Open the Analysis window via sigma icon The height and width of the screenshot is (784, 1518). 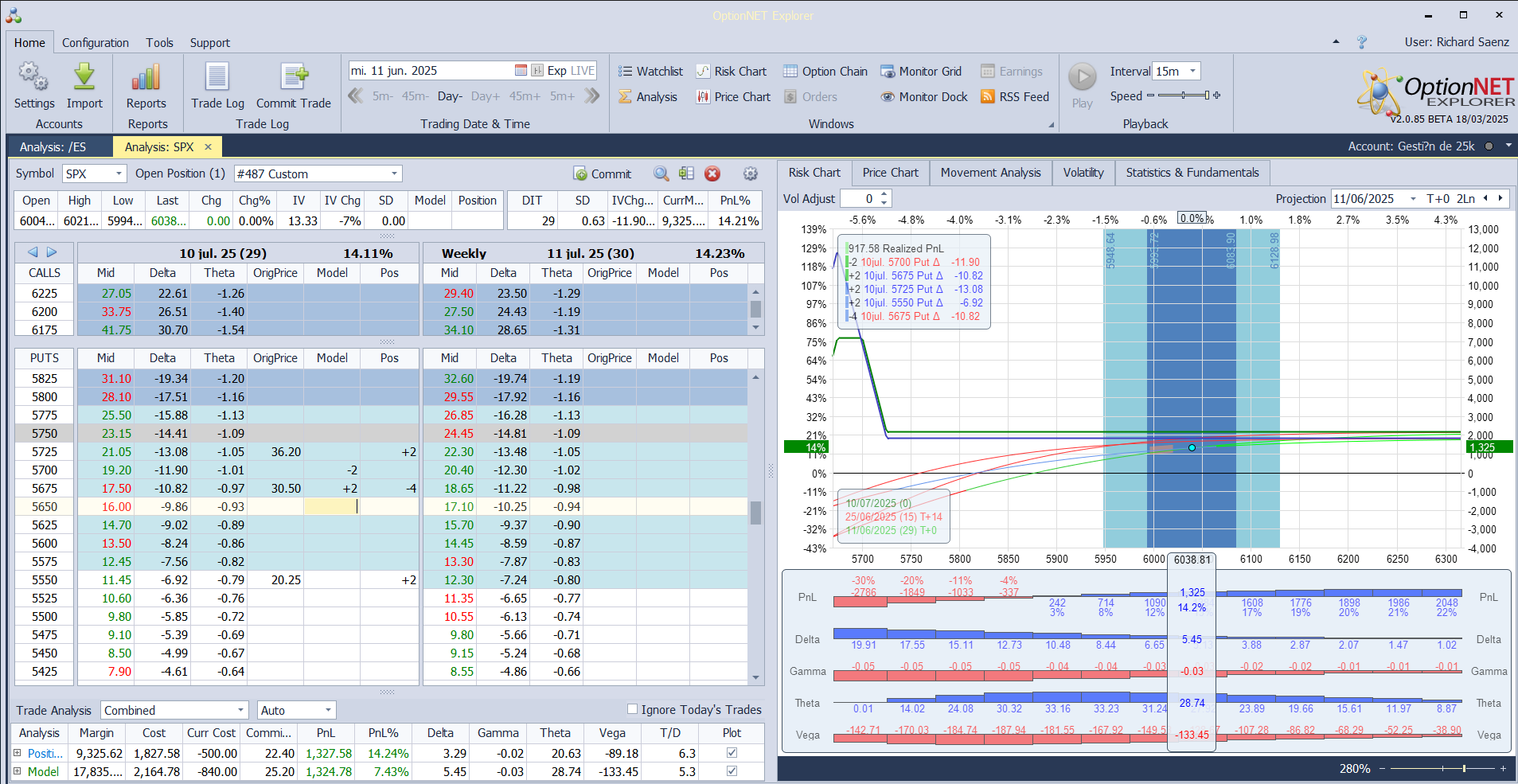click(x=648, y=97)
